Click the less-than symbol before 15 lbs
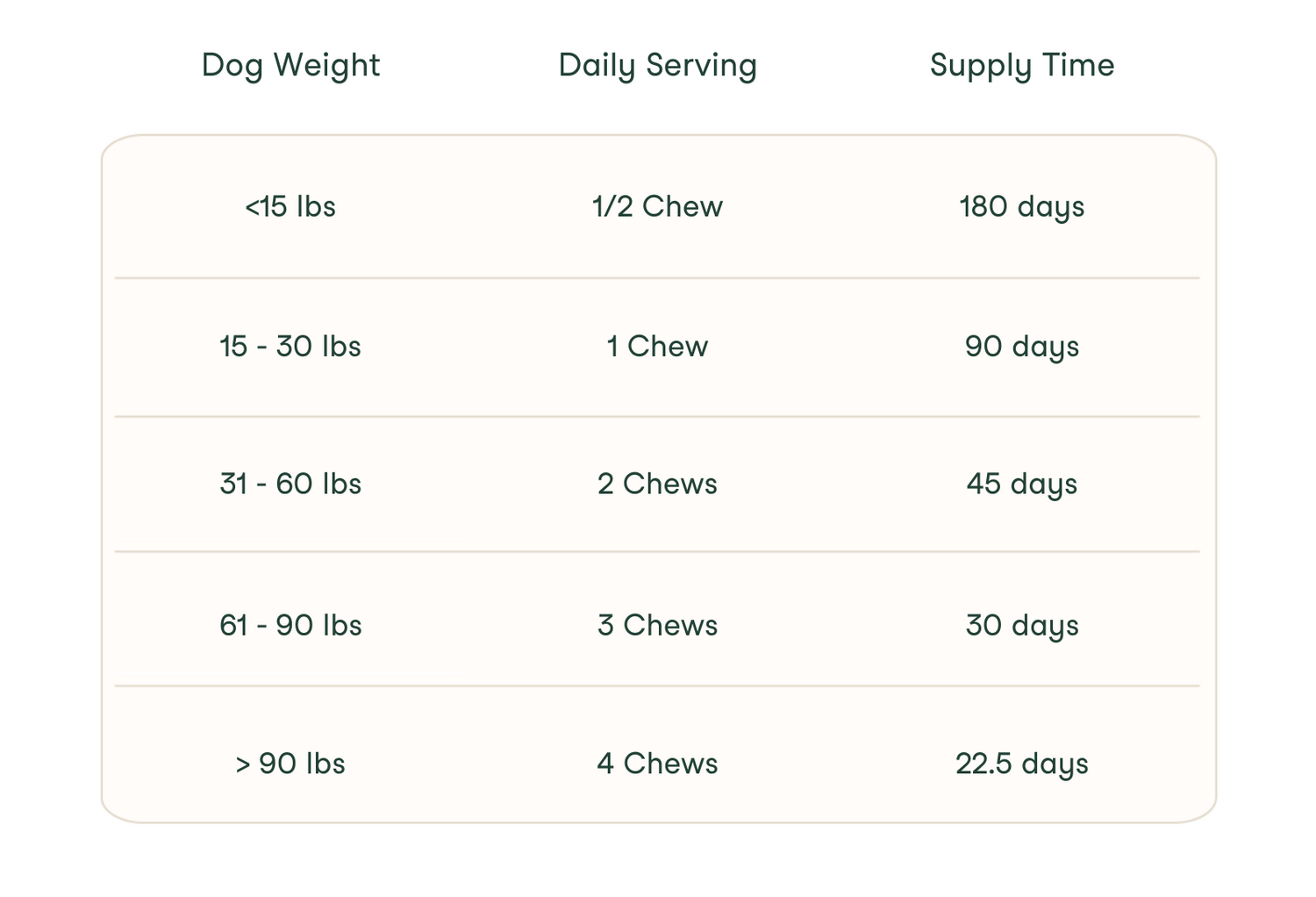The image size is (1316, 897). [252, 208]
